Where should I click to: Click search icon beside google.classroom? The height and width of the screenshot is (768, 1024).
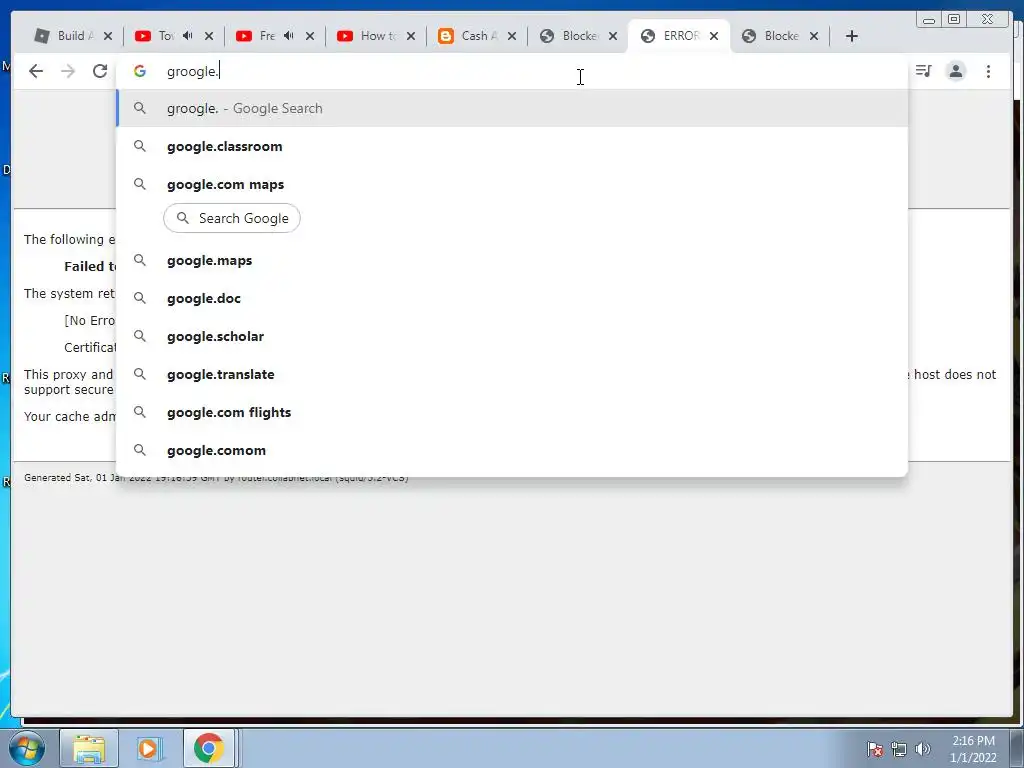pyautogui.click(x=140, y=146)
